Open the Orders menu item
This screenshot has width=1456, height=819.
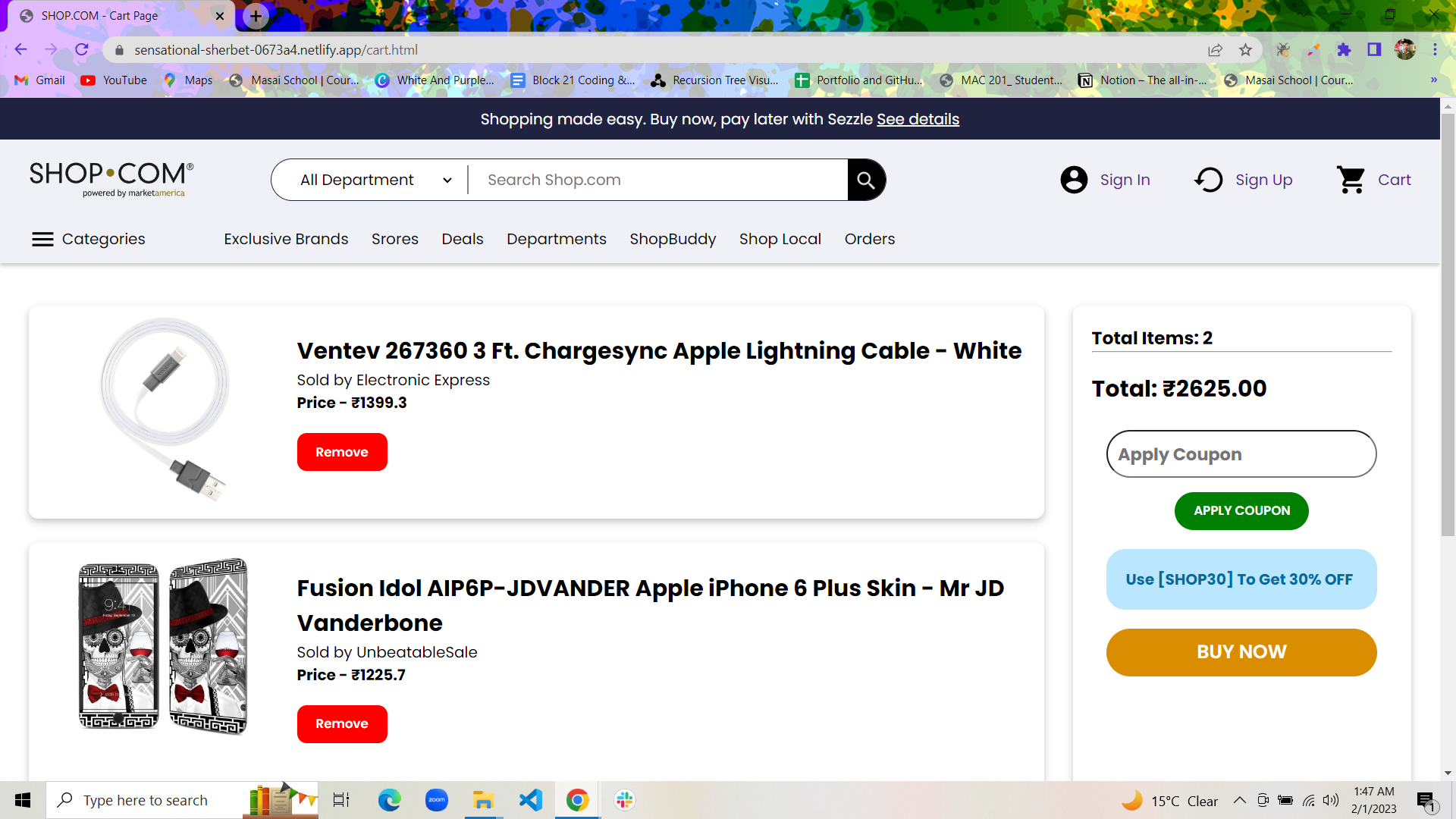(870, 239)
